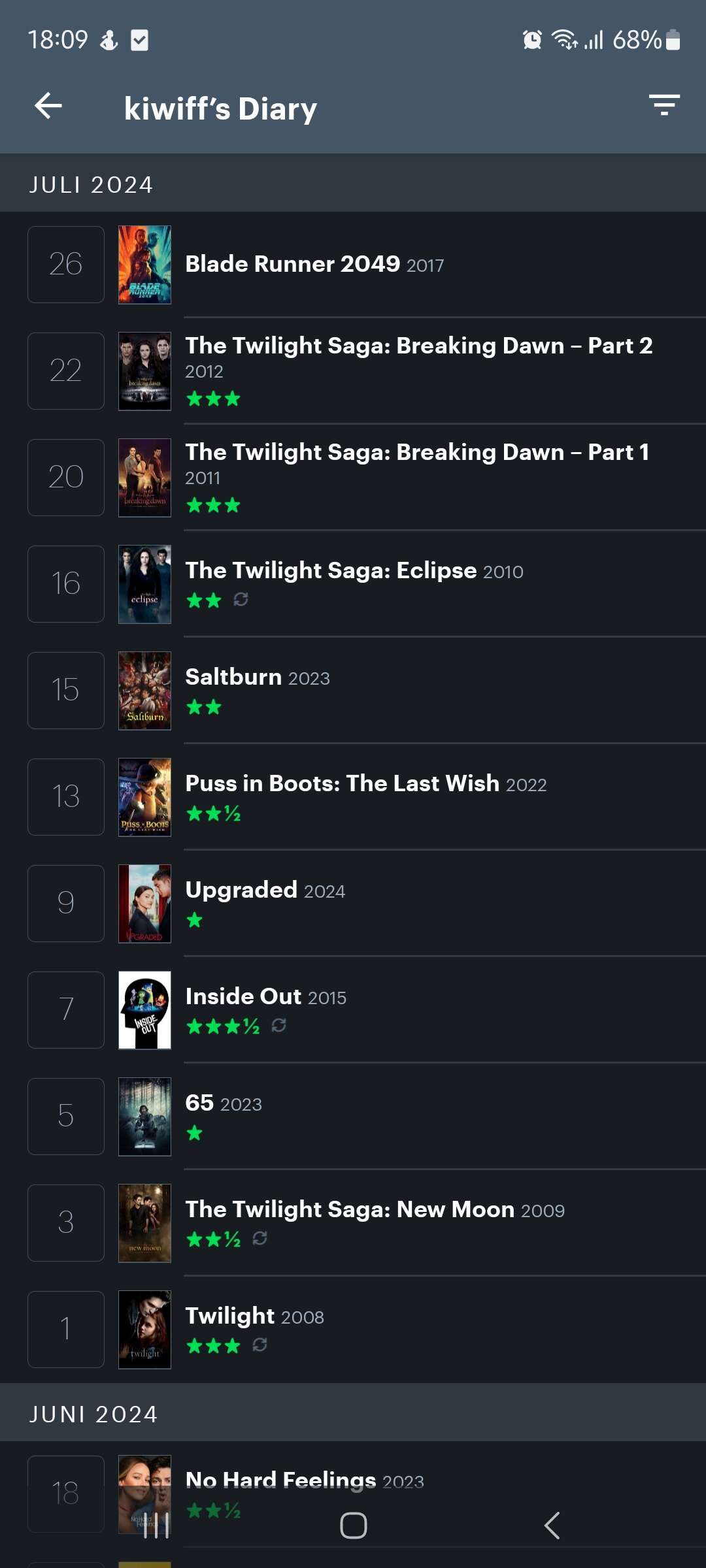Select the day 13 diary date box
706x1568 pixels.
[x=66, y=797]
